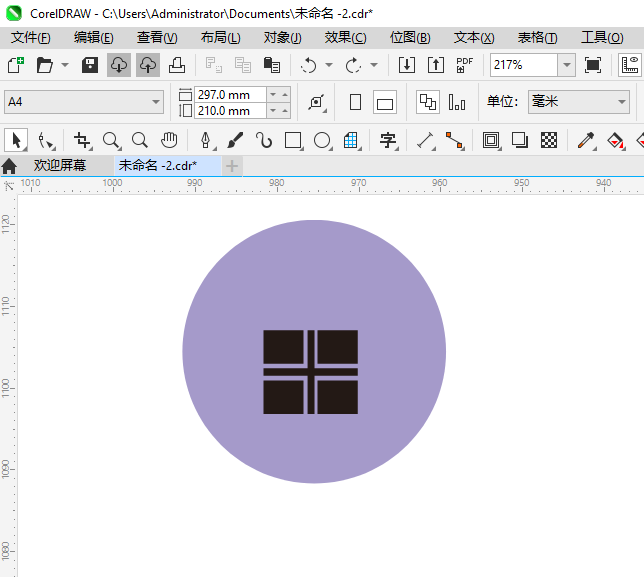Click the auto-fit page icon
The image size is (644, 577).
(317, 102)
